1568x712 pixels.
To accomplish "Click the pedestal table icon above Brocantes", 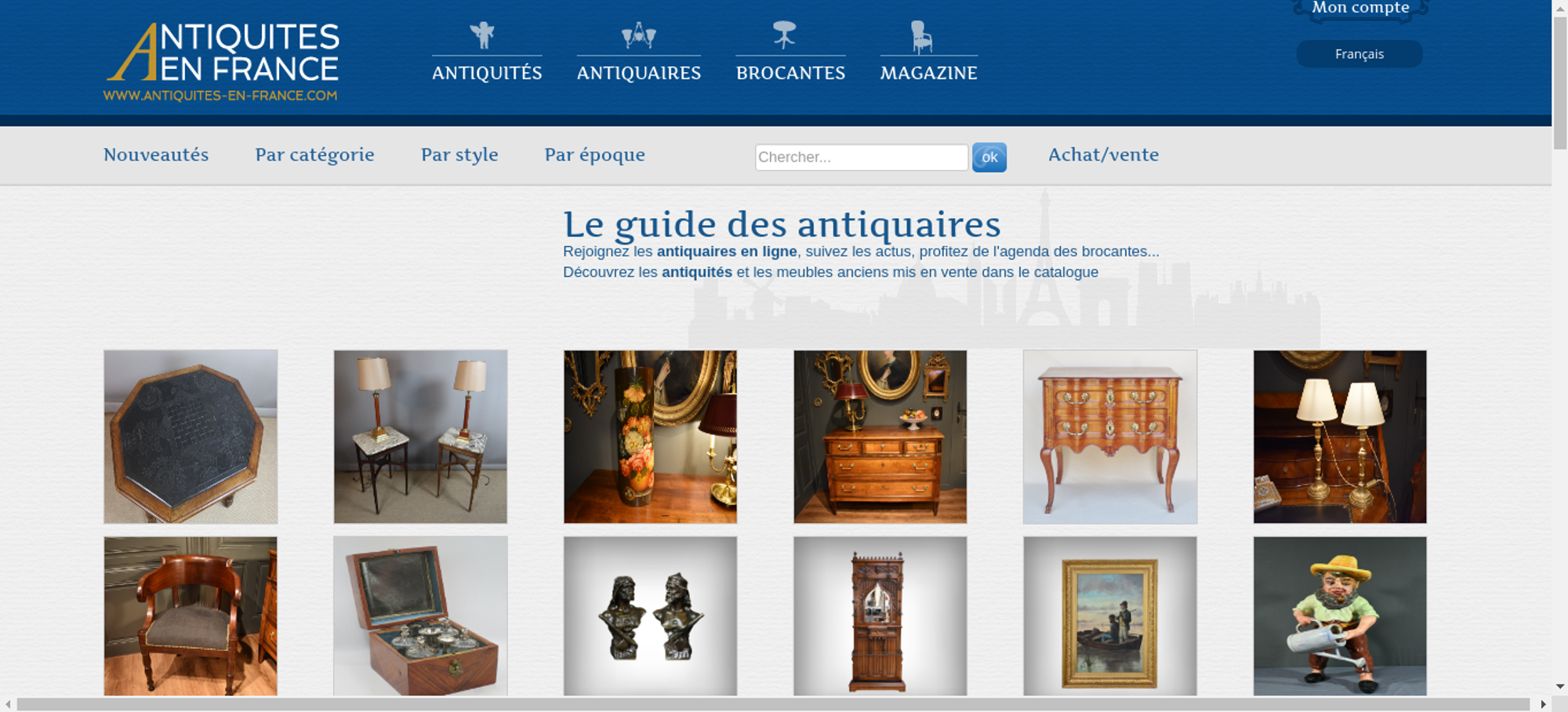I will point(784,35).
